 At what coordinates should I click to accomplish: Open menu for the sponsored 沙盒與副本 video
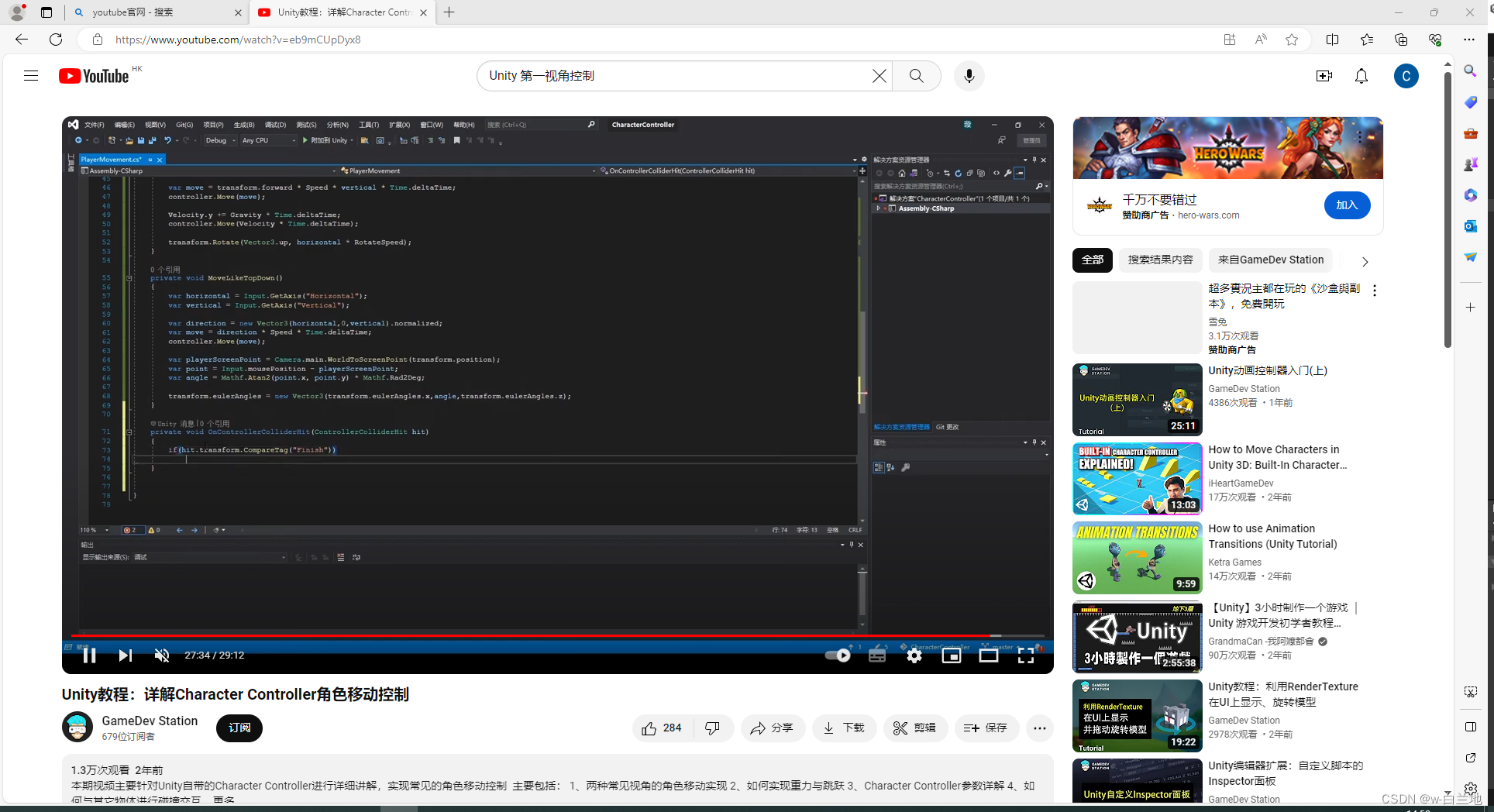(1374, 291)
